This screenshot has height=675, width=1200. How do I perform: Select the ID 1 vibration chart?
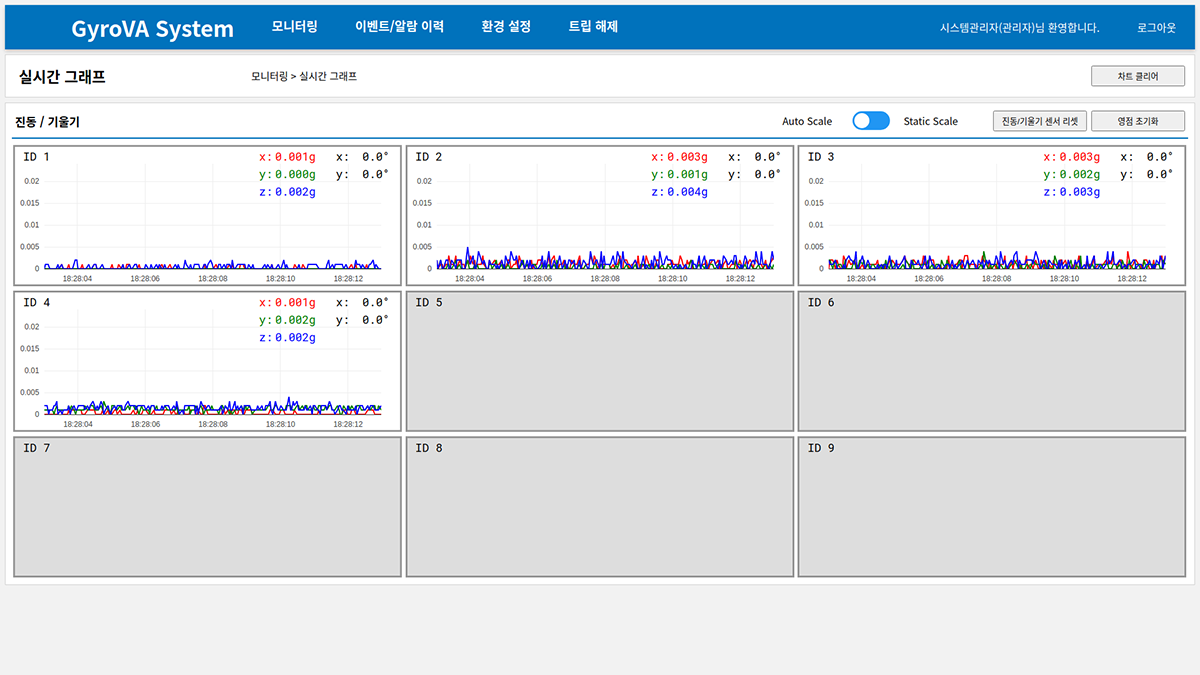click(x=208, y=216)
